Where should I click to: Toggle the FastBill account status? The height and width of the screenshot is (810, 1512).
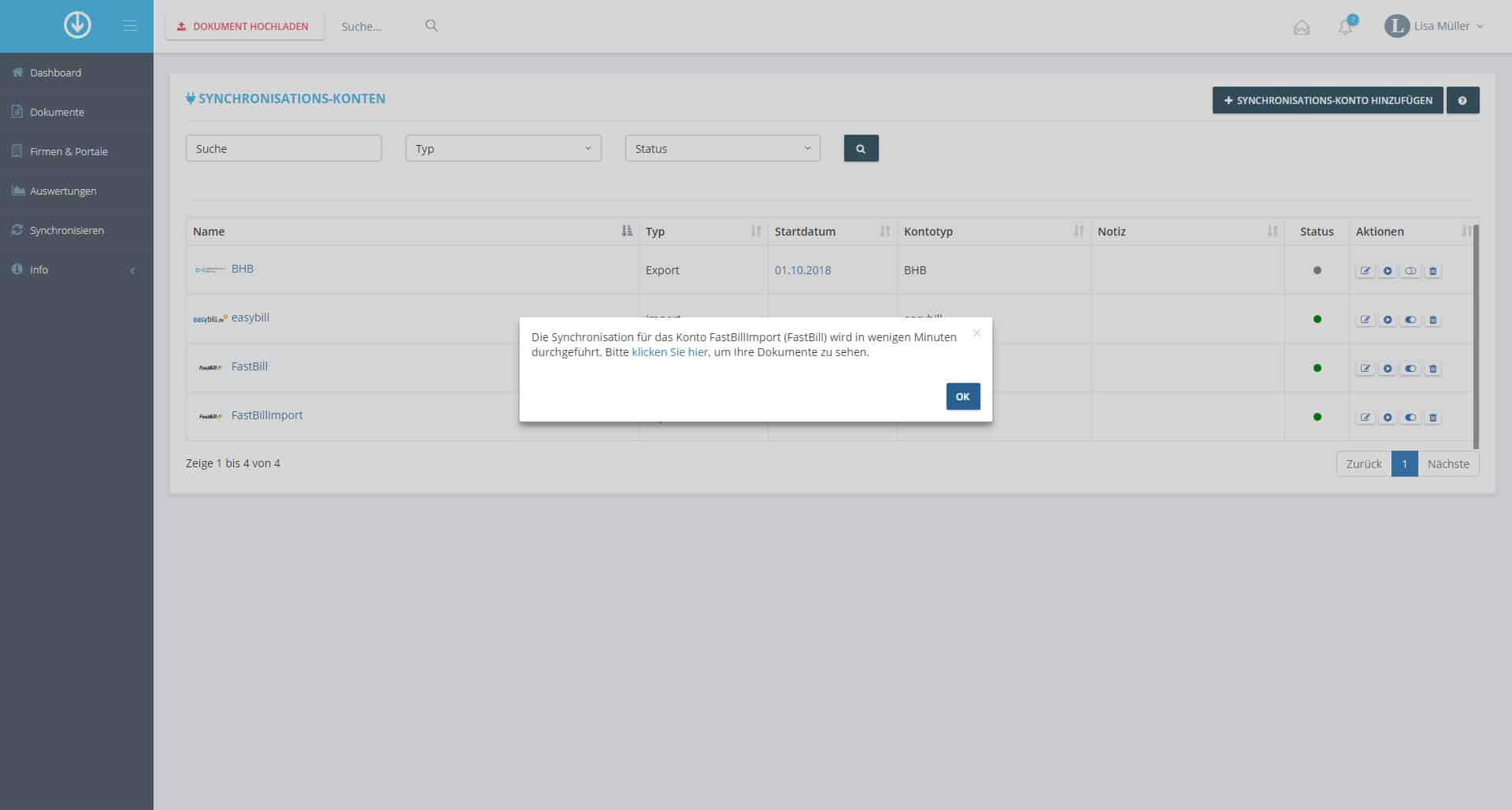click(x=1410, y=369)
